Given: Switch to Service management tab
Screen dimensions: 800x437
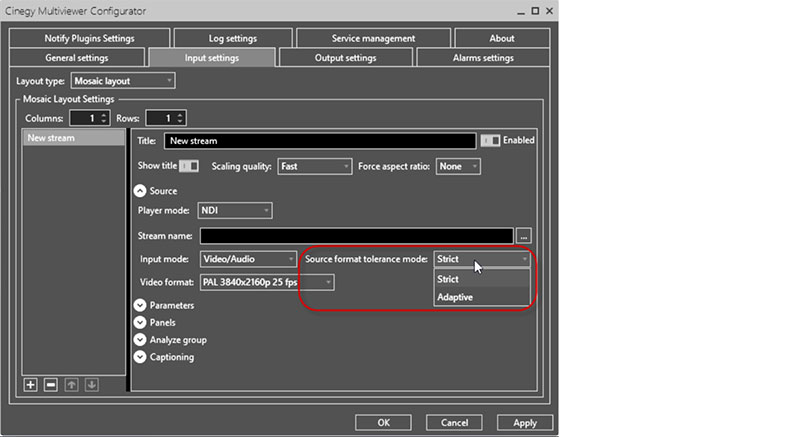Looking at the screenshot, I should coord(373,38).
